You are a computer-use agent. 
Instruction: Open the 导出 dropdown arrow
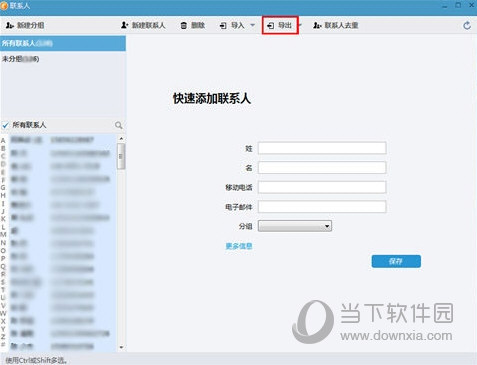[x=300, y=25]
